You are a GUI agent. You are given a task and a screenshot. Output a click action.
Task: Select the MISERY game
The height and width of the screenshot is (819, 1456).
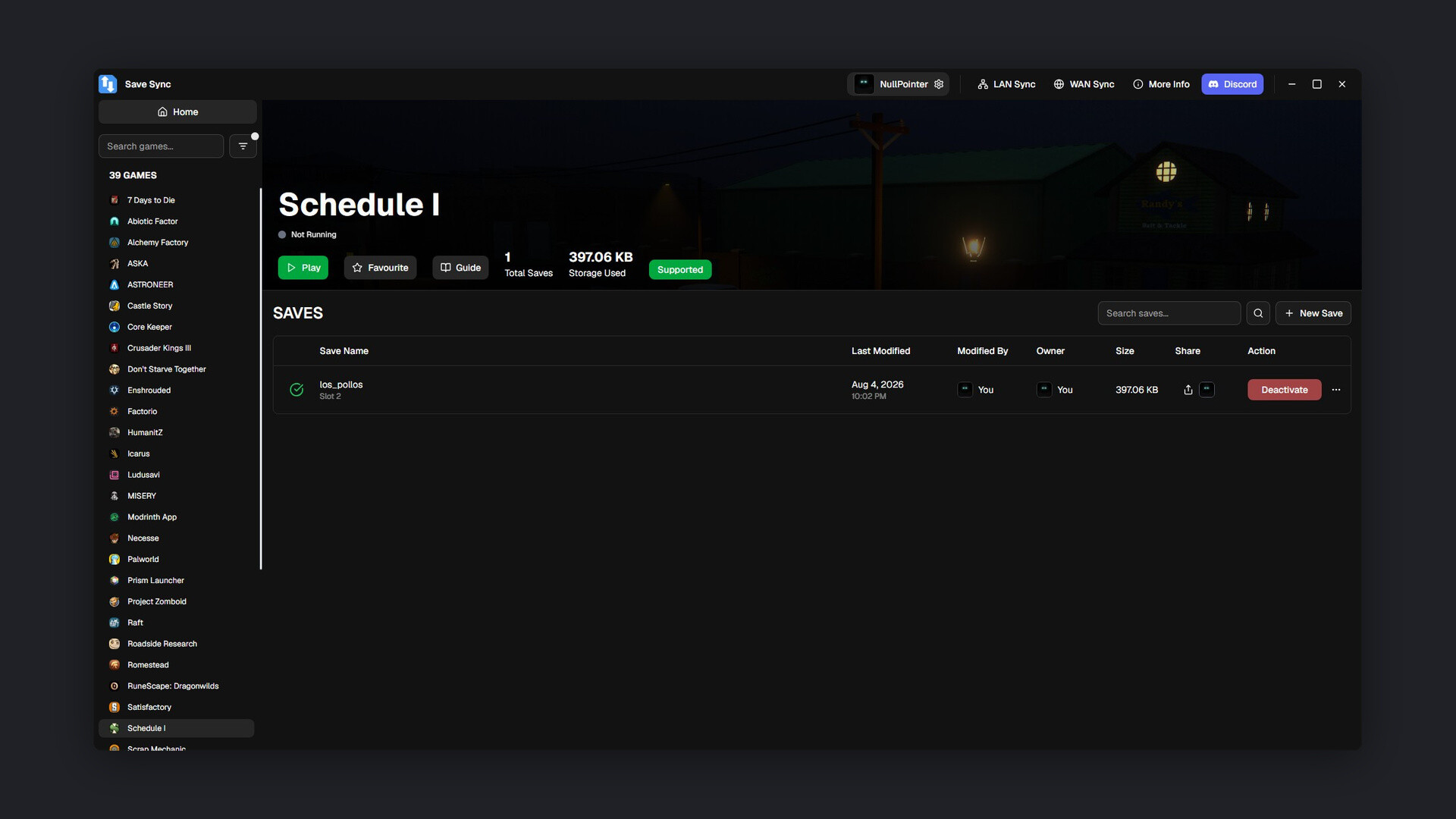[x=176, y=496]
